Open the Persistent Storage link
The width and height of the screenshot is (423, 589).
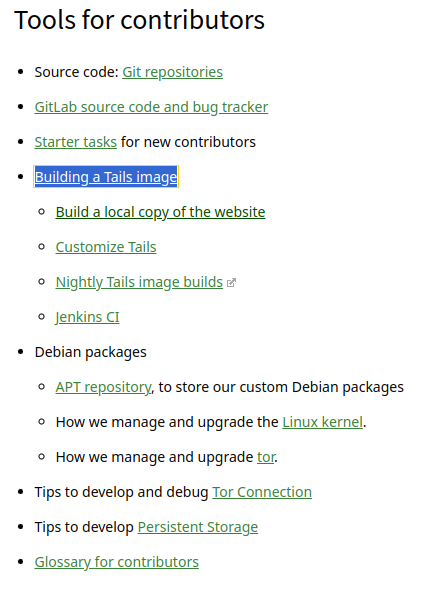pos(198,527)
